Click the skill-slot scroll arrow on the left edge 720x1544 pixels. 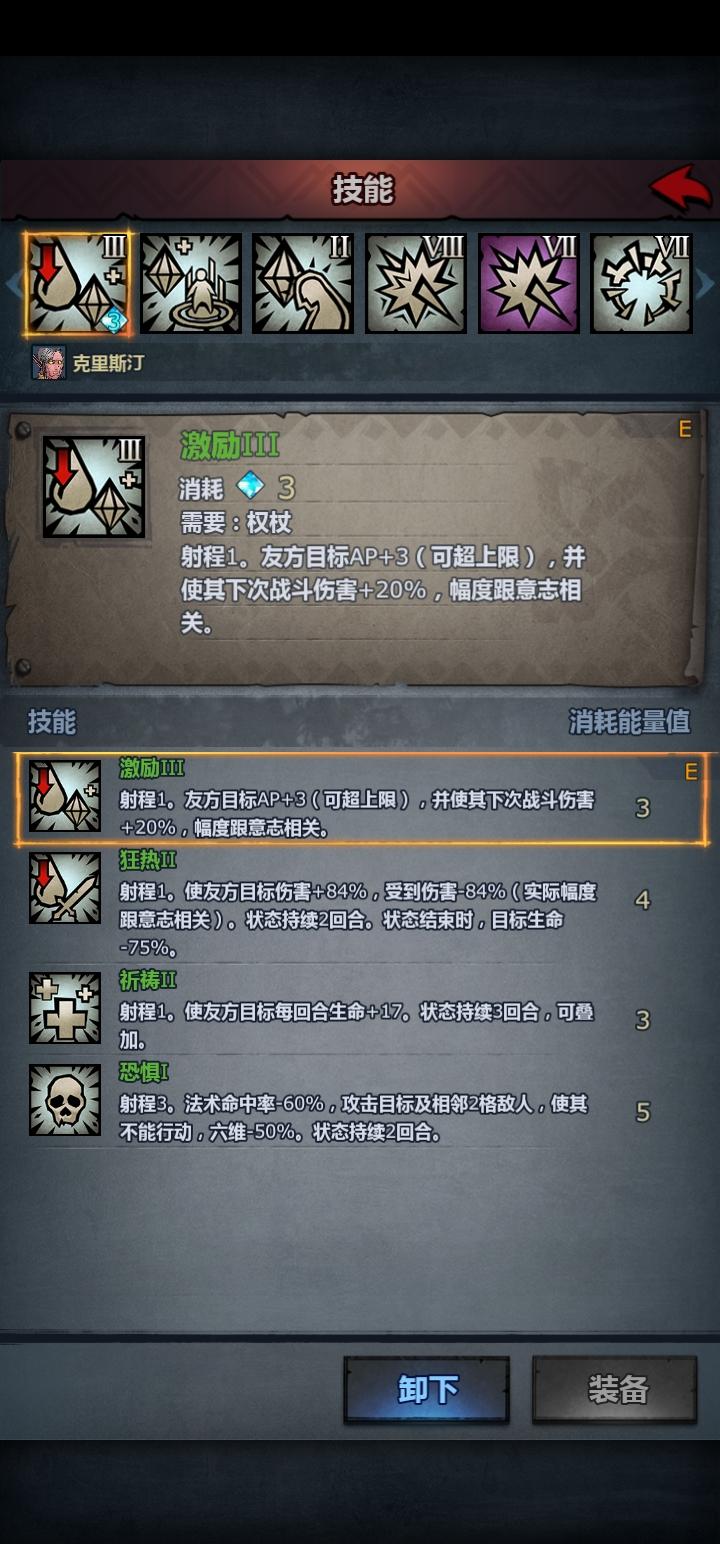(x=12, y=284)
